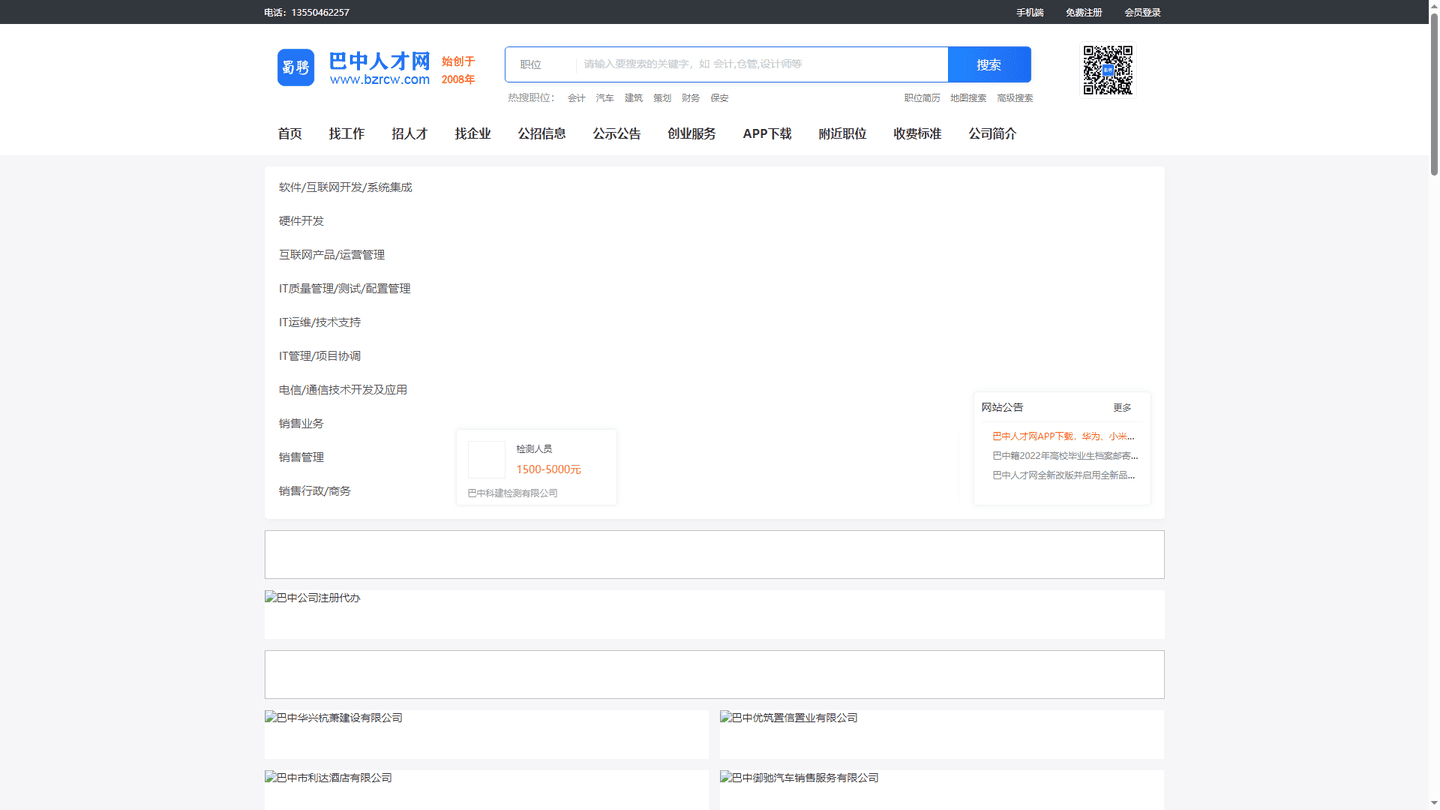
Task: Open the 检测人员 job title
Action: (534, 449)
